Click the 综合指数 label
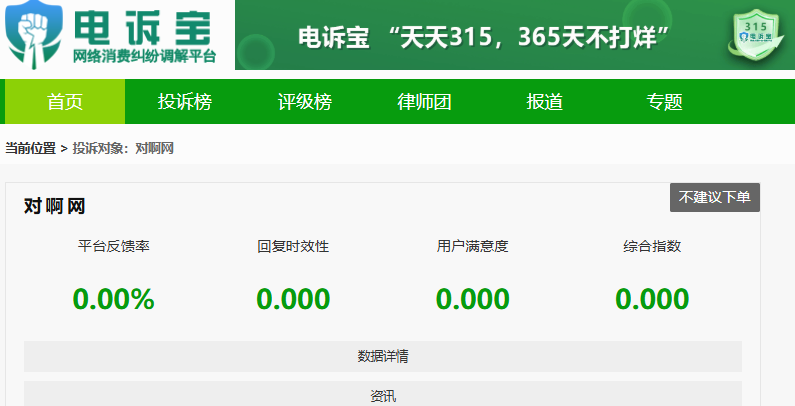 pos(652,246)
